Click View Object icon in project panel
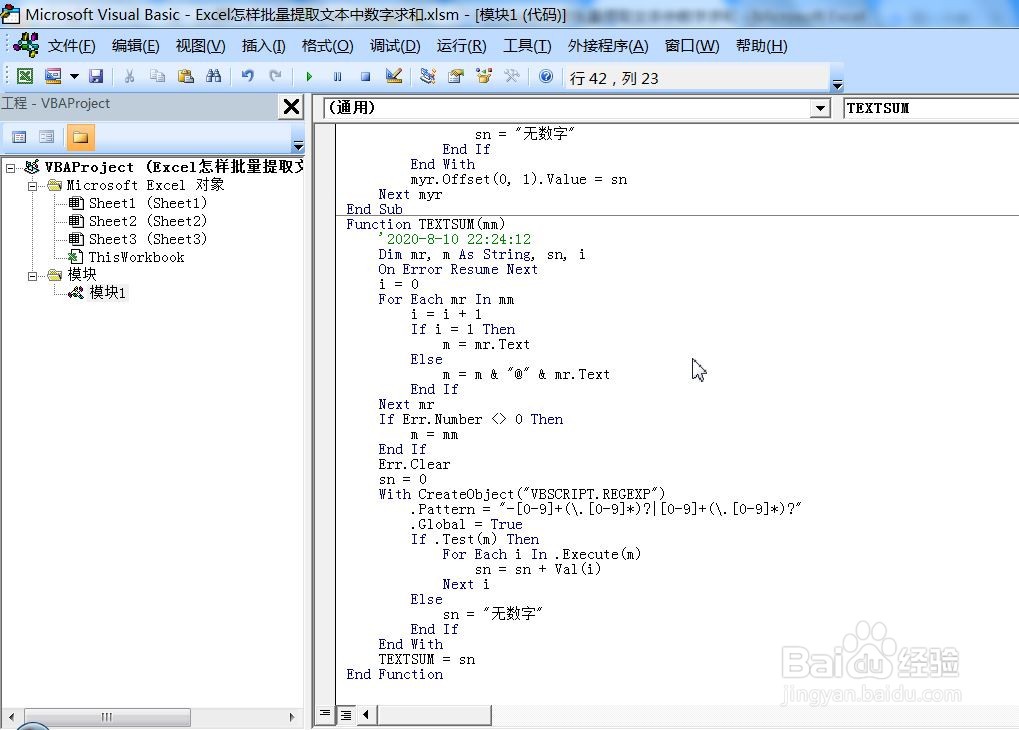The width and height of the screenshot is (1019, 730). click(47, 137)
